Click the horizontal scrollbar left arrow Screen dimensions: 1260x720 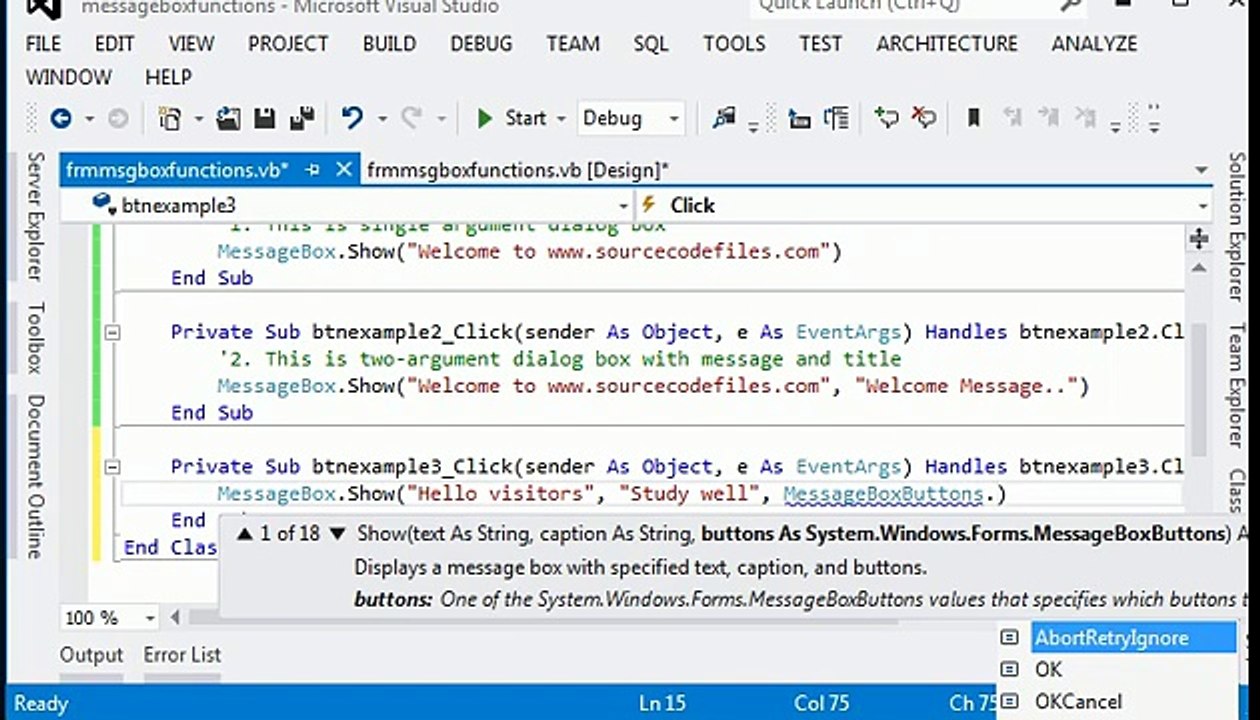tap(176, 618)
